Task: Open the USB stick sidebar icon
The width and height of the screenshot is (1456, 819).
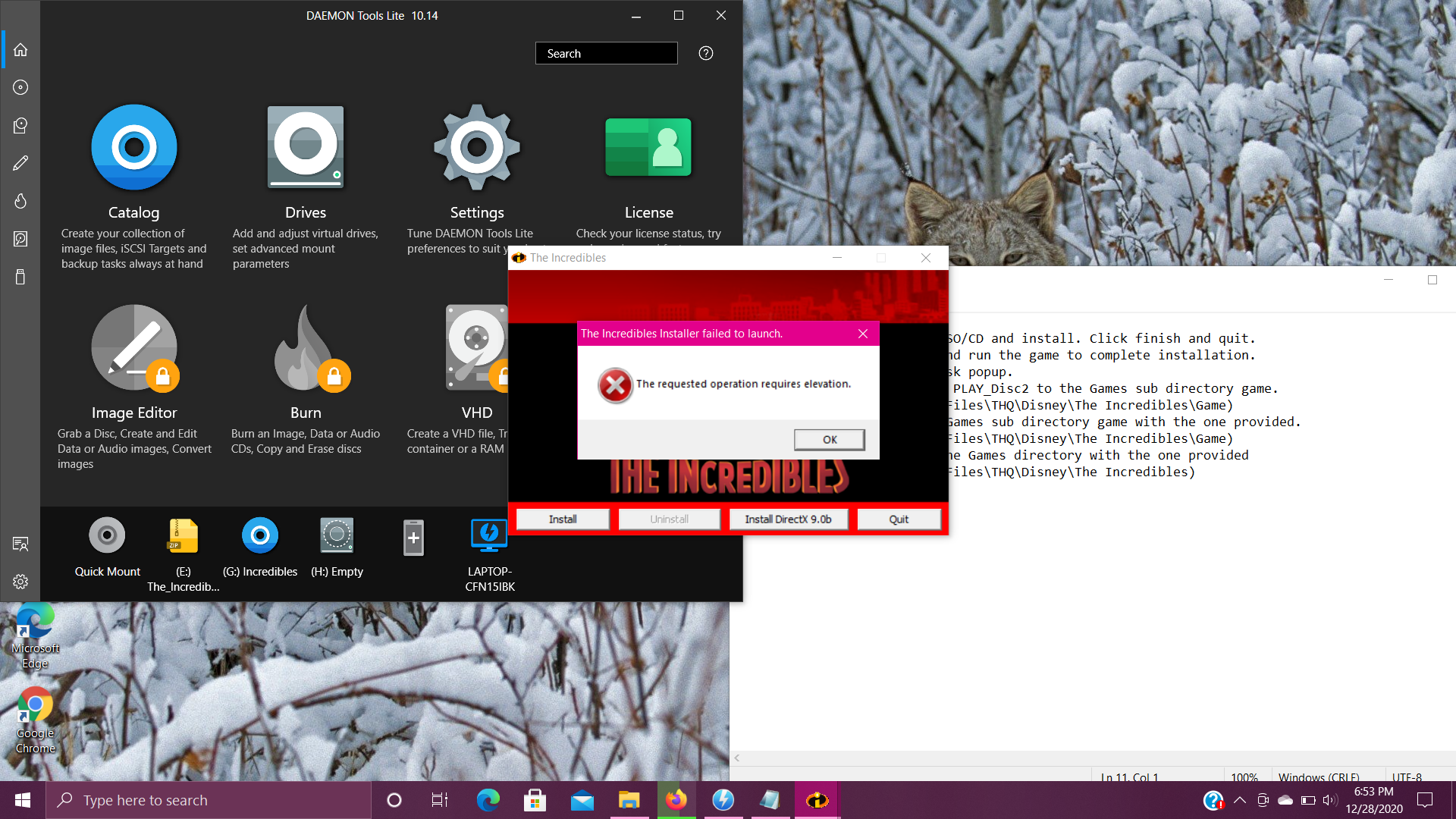Action: 20,277
